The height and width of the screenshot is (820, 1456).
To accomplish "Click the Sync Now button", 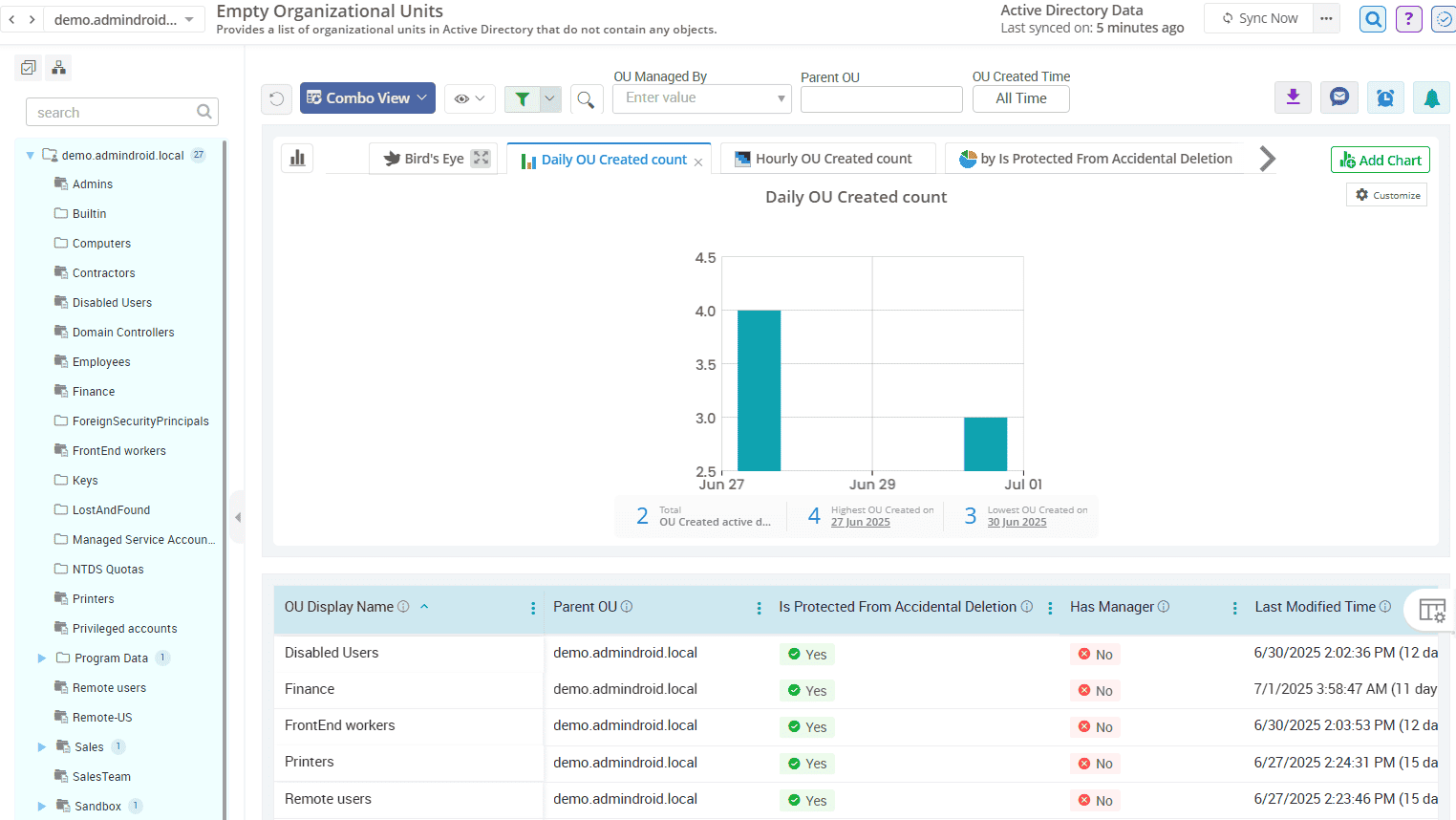I will (x=1259, y=18).
